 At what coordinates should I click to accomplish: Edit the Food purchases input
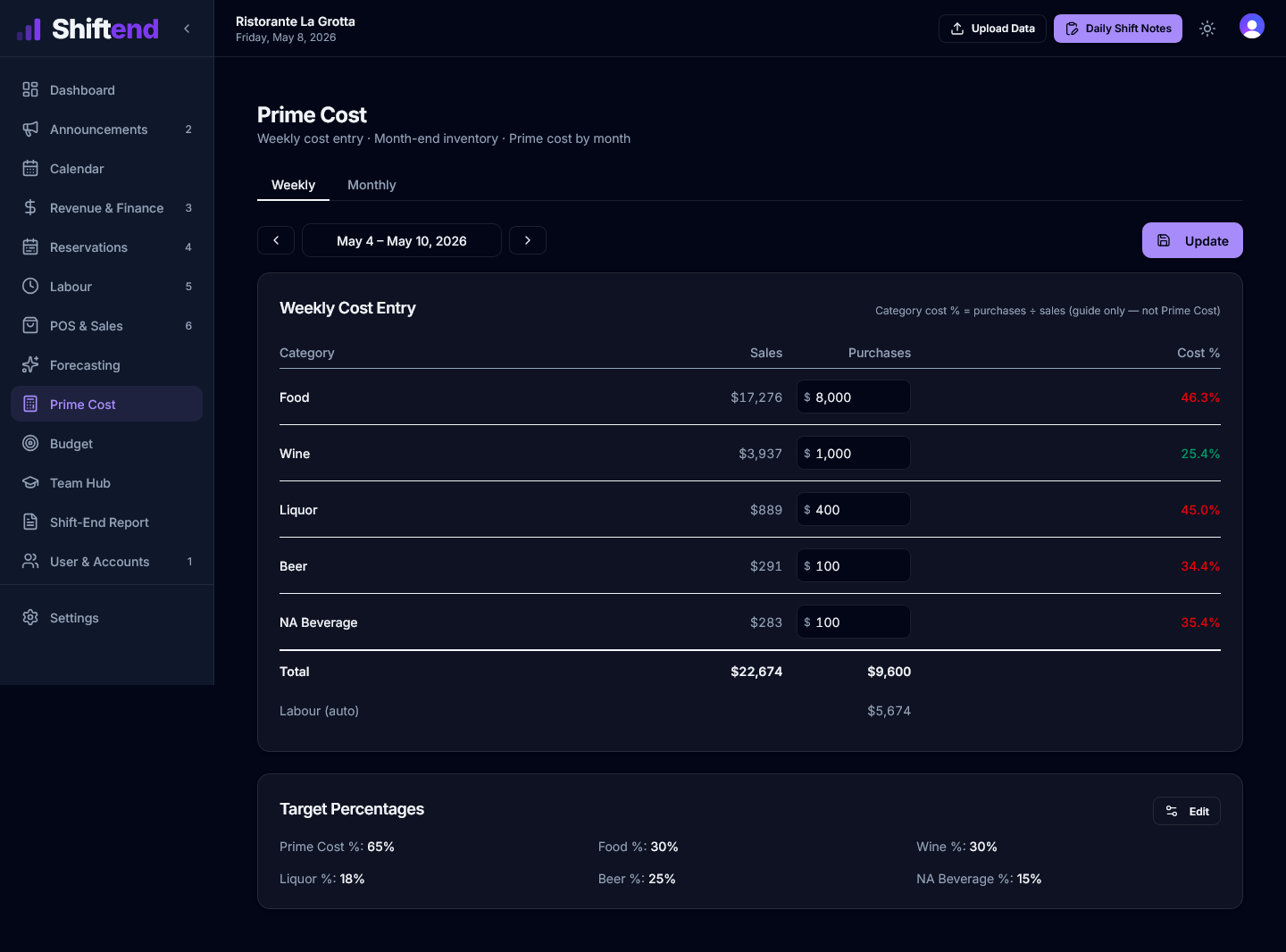854,397
